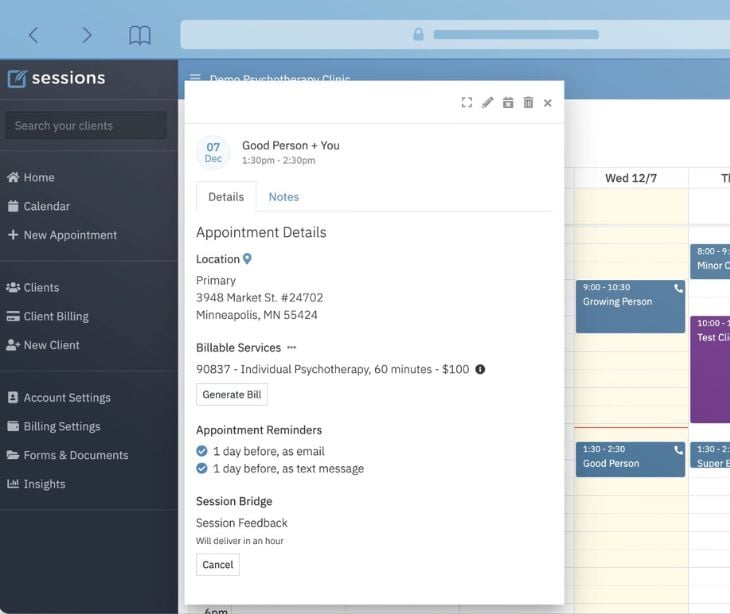Click the trash delete appointment icon
Viewport: 730px width, 614px height.
tap(528, 102)
